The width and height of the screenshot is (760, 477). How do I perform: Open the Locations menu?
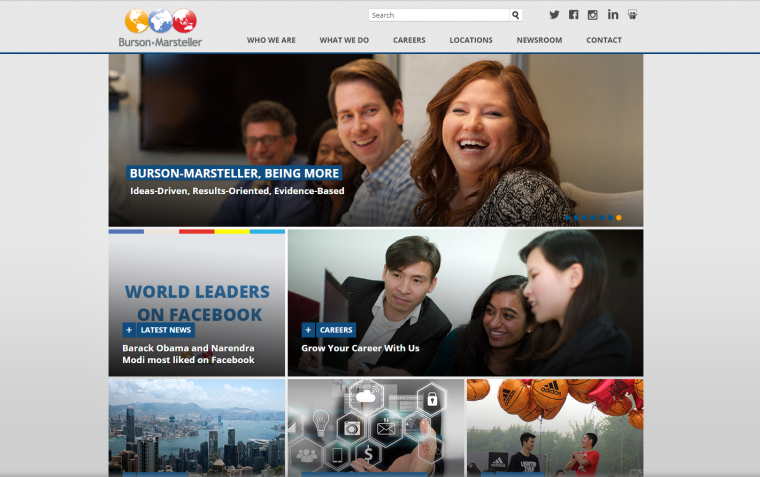pos(471,40)
